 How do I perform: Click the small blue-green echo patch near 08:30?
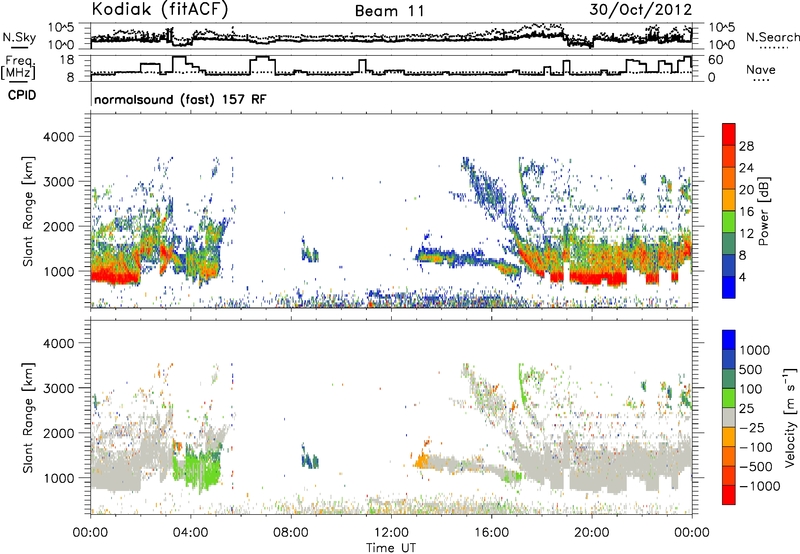pyautogui.click(x=310, y=457)
